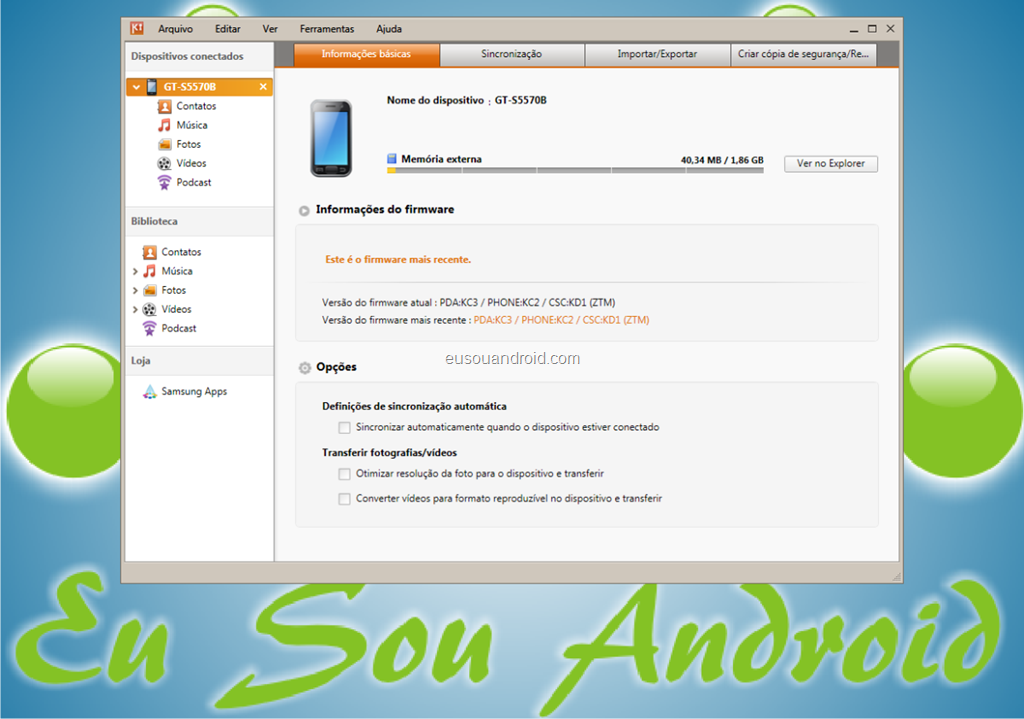Image resolution: width=1024 pixels, height=719 pixels.
Task: Select Biblioteca Contatos label
Action: 181,252
